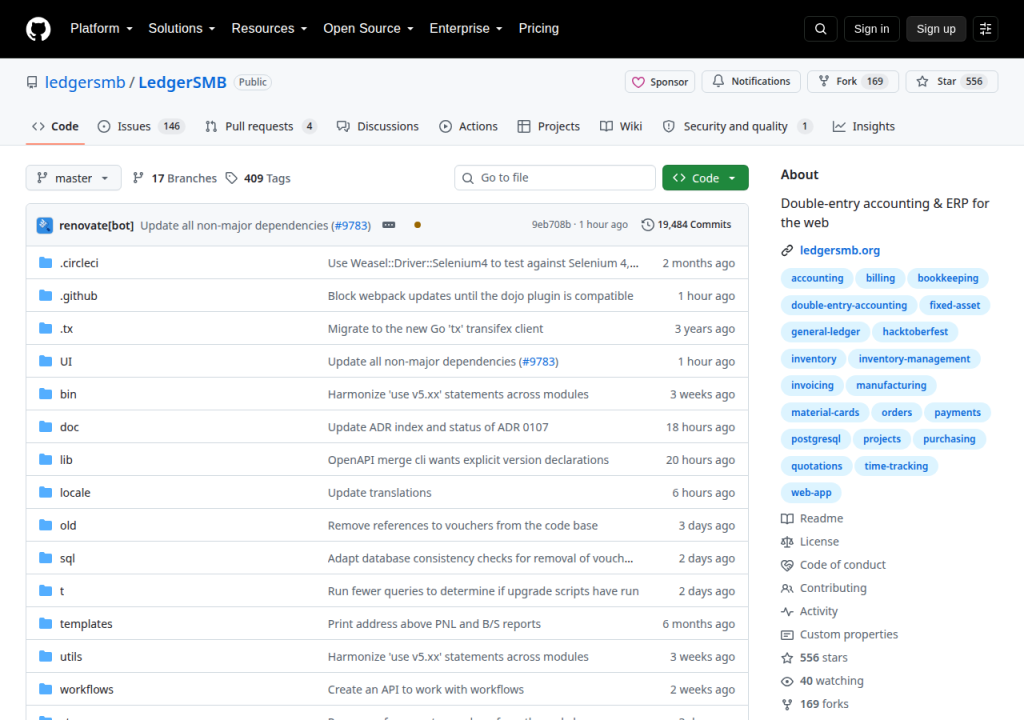
Task: Select the postgresql topic tag
Action: click(816, 439)
